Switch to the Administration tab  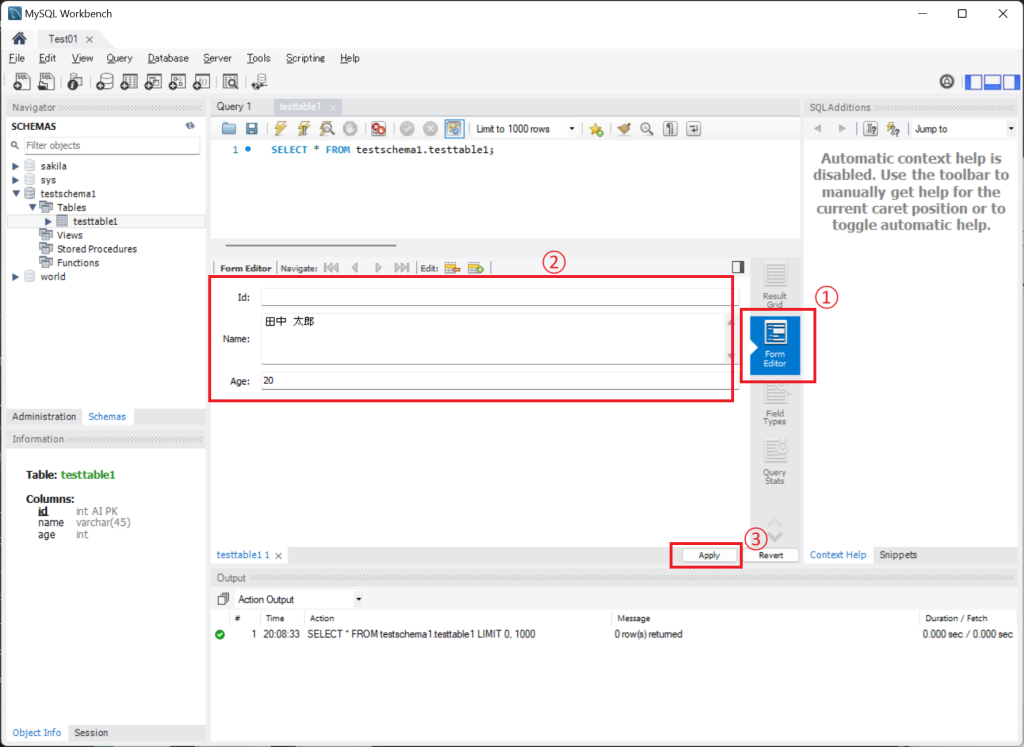(44, 417)
